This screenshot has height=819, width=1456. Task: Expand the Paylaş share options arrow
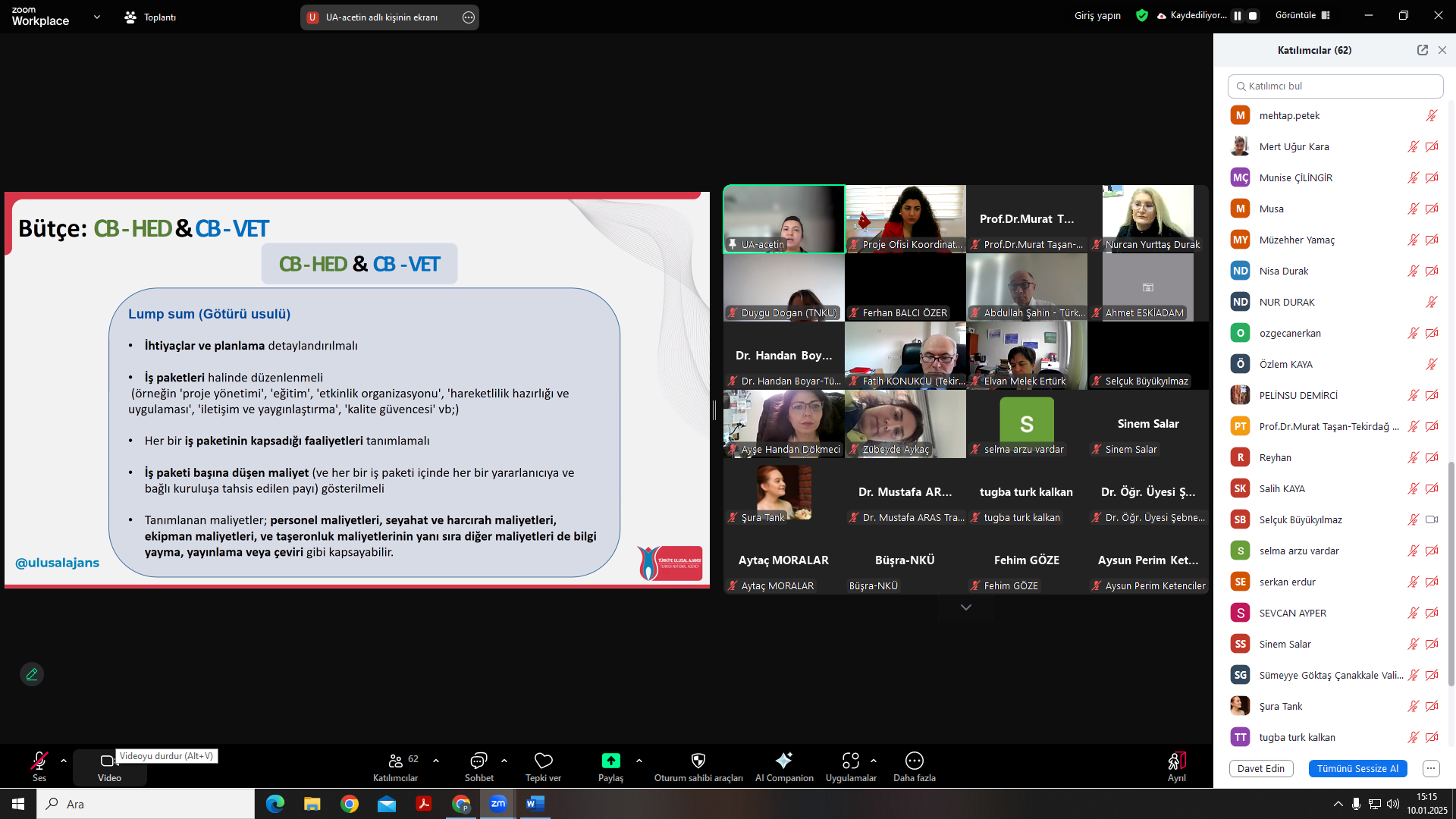[639, 761]
